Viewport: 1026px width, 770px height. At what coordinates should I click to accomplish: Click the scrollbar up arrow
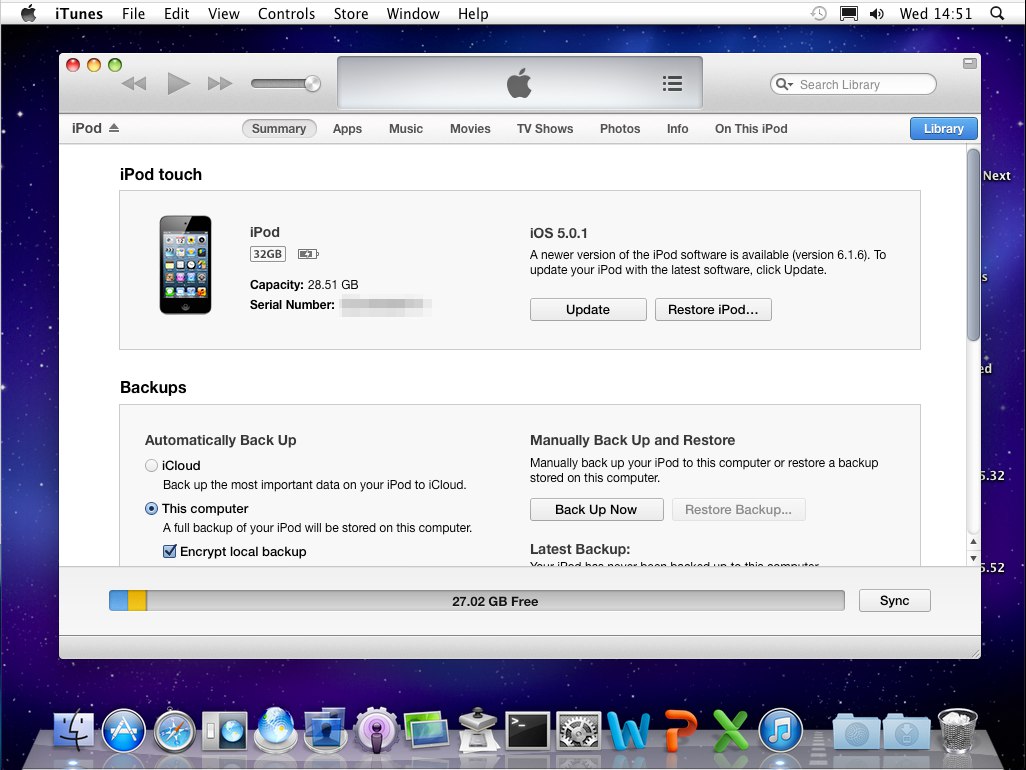pos(973,542)
